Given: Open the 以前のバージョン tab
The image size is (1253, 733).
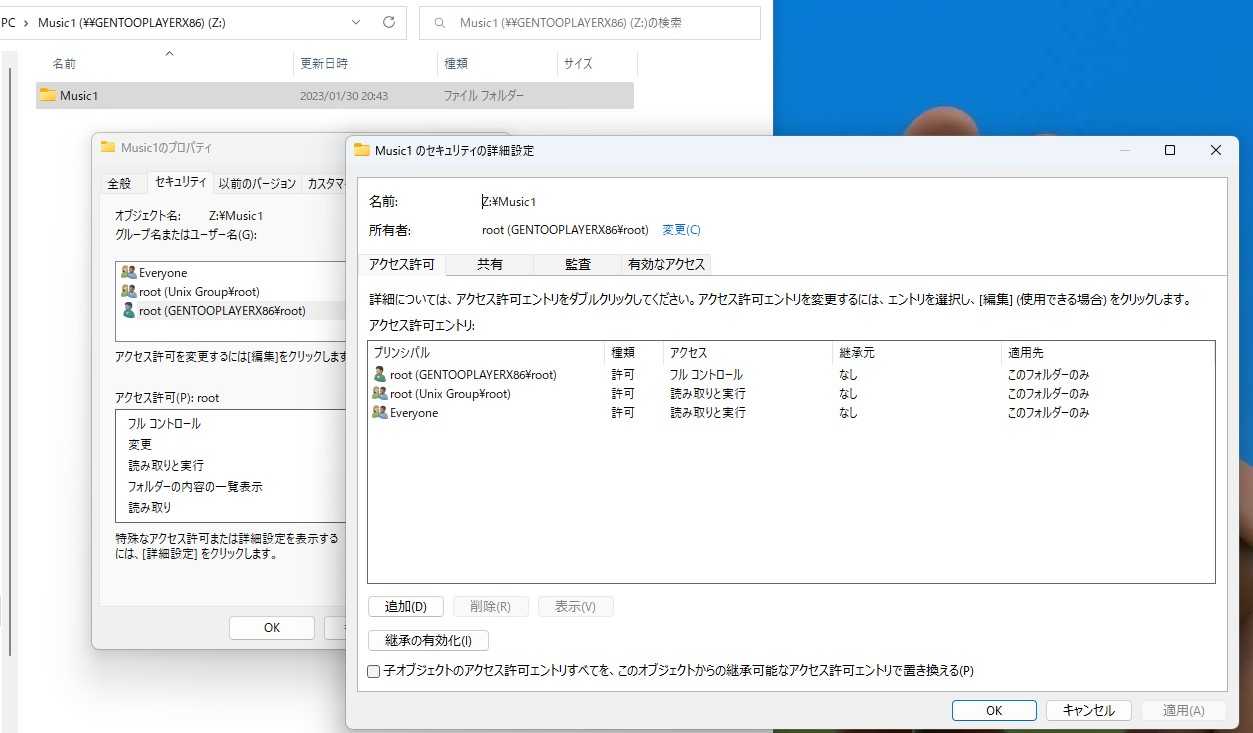Looking at the screenshot, I should point(255,183).
